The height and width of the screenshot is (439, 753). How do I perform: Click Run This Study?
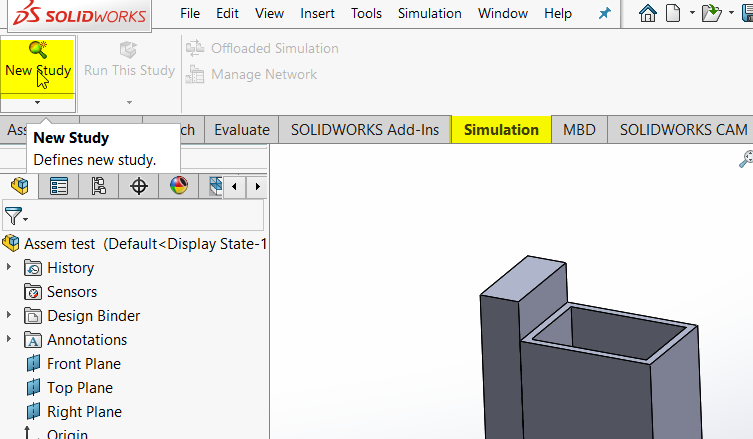coord(129,61)
